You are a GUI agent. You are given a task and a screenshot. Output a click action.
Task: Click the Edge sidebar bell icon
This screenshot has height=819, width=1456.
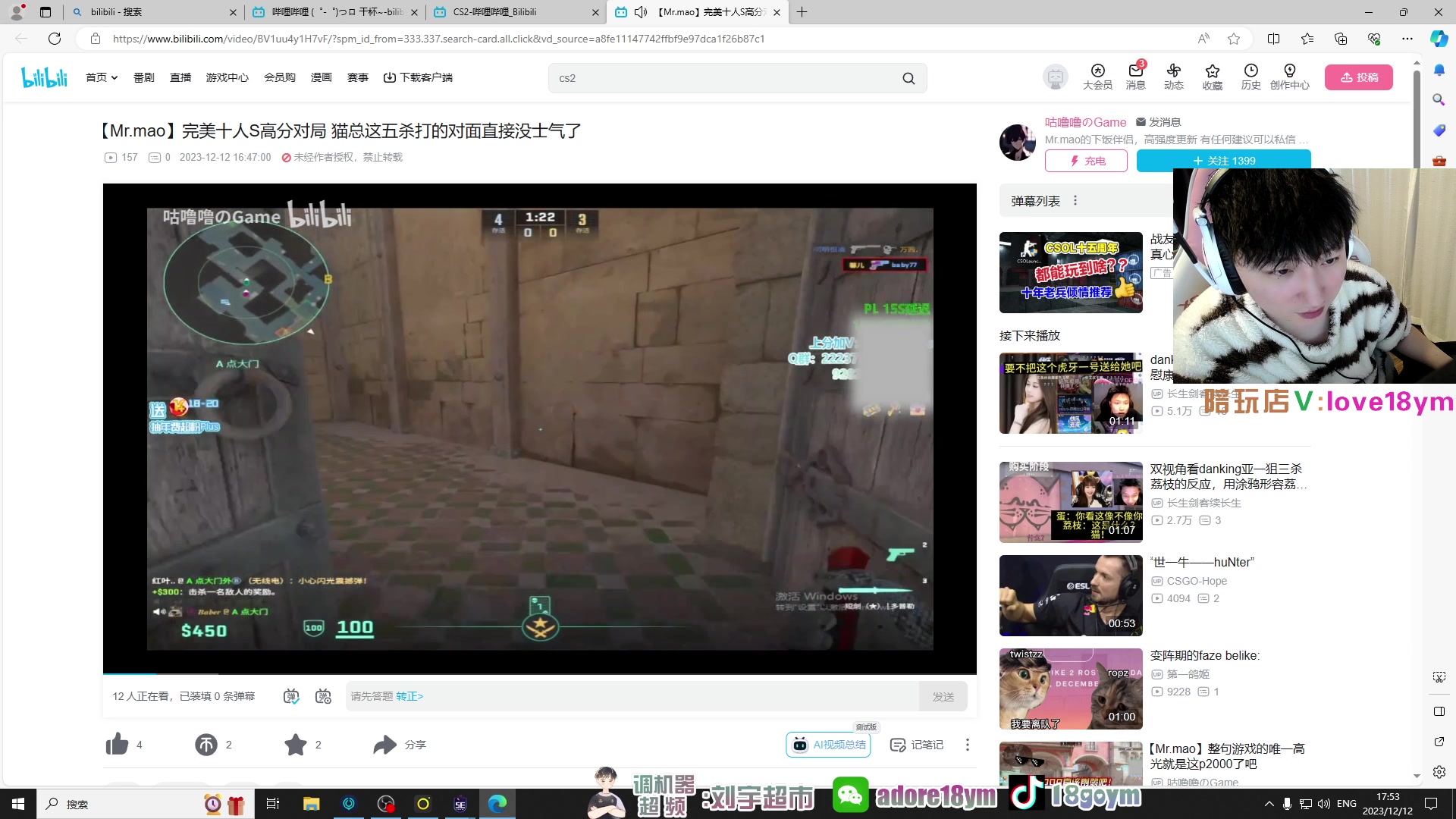[1439, 70]
